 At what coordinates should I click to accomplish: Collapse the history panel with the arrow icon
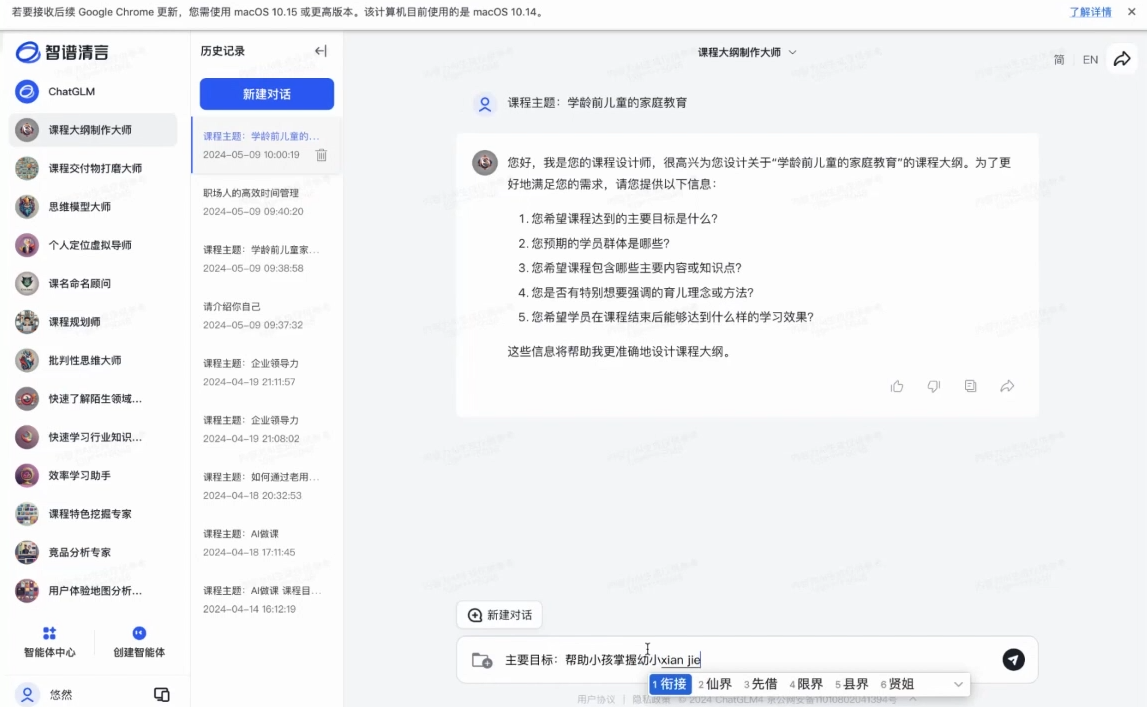coord(321,51)
